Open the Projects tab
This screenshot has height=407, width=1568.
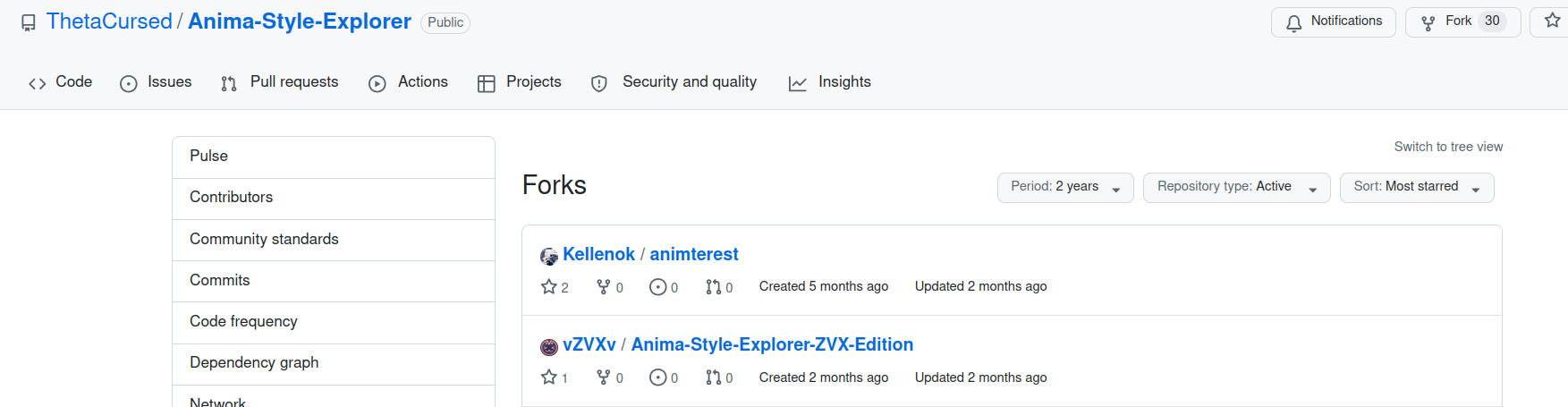point(520,82)
